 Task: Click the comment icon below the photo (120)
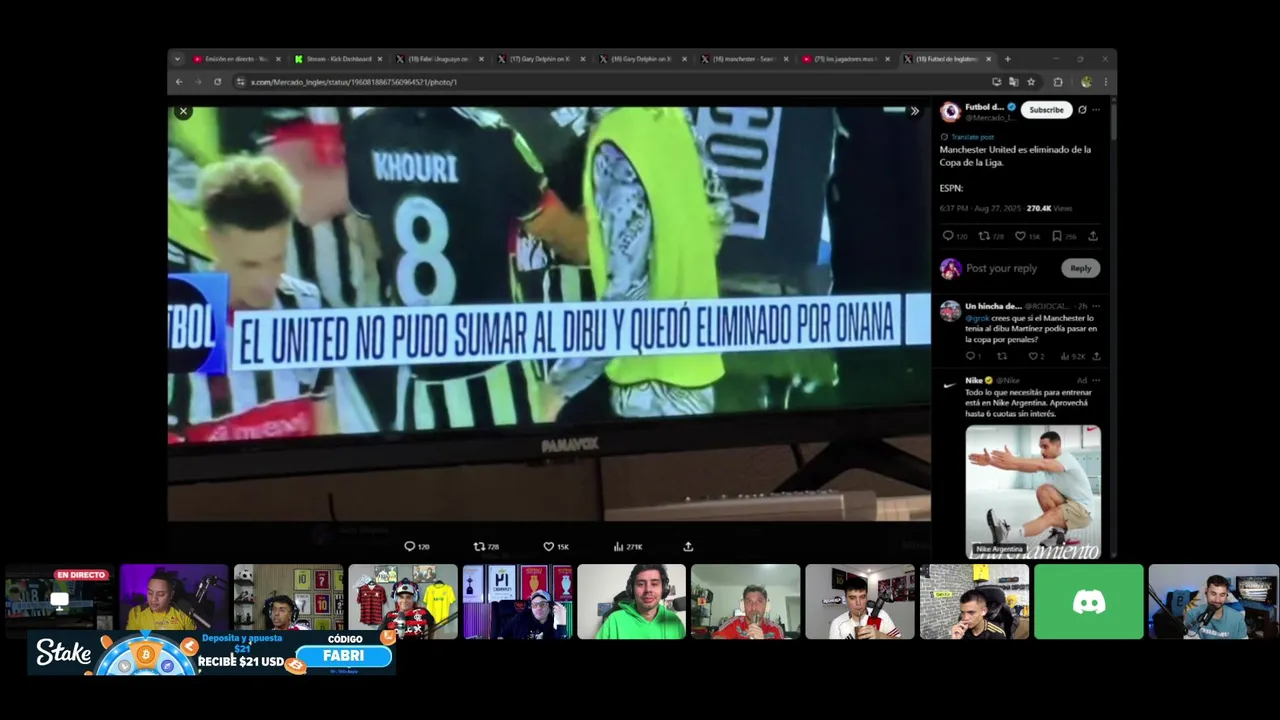409,546
